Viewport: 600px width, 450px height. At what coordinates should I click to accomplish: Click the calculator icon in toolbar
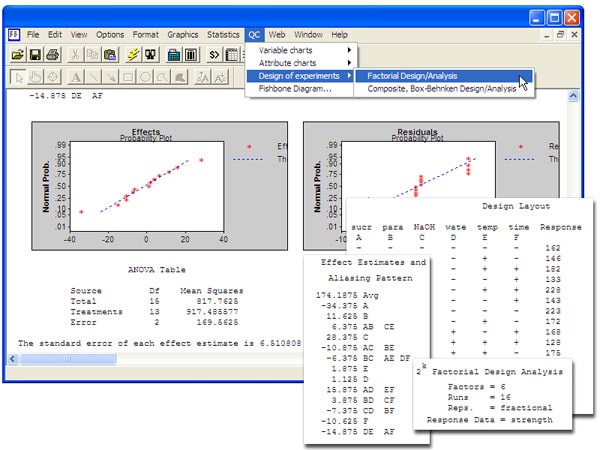pos(173,54)
